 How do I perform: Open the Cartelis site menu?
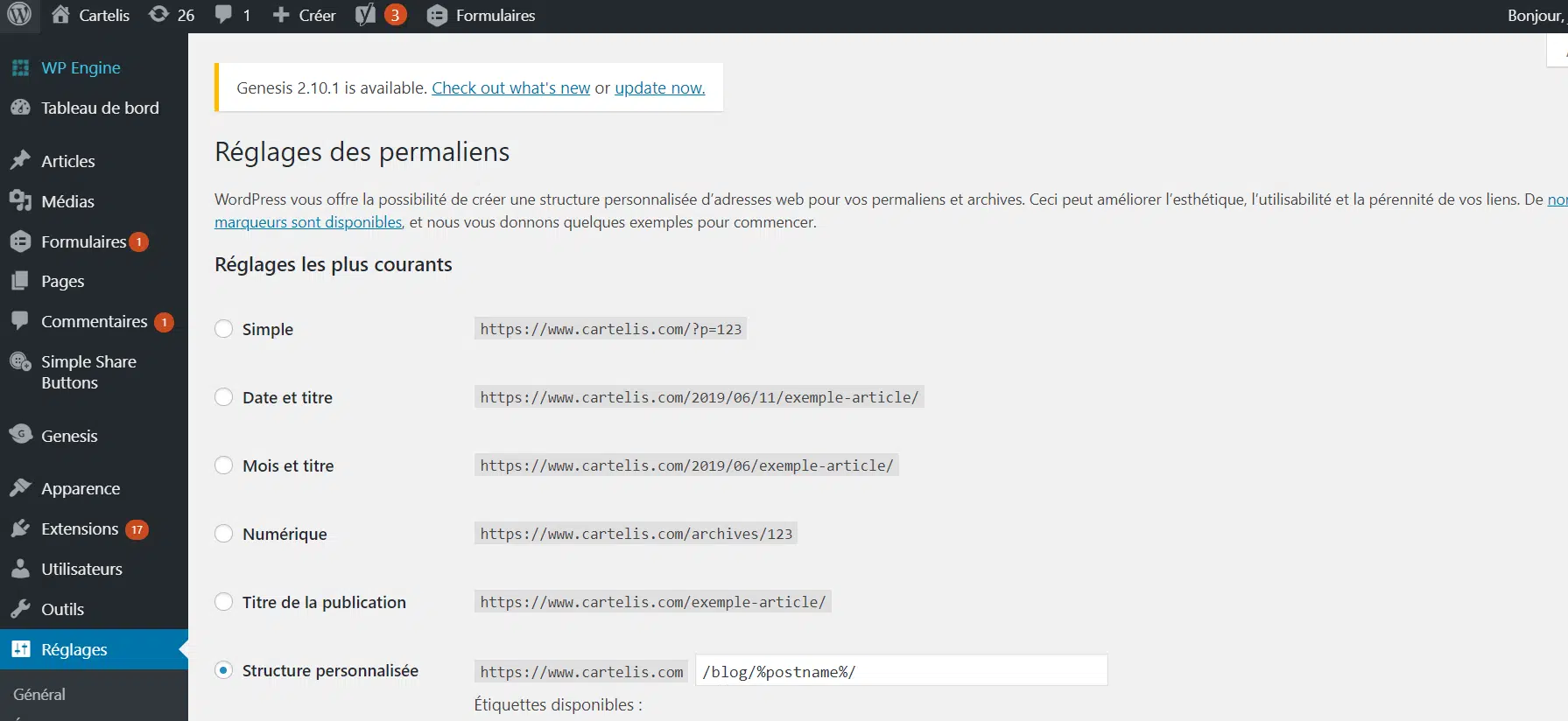91,15
